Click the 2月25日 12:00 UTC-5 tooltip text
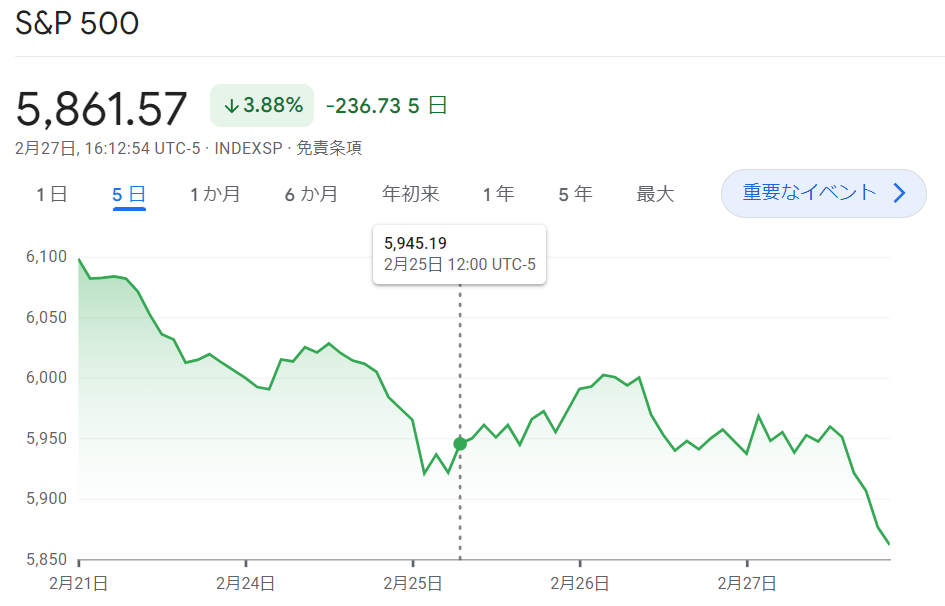This screenshot has height=606, width=945. [460, 264]
